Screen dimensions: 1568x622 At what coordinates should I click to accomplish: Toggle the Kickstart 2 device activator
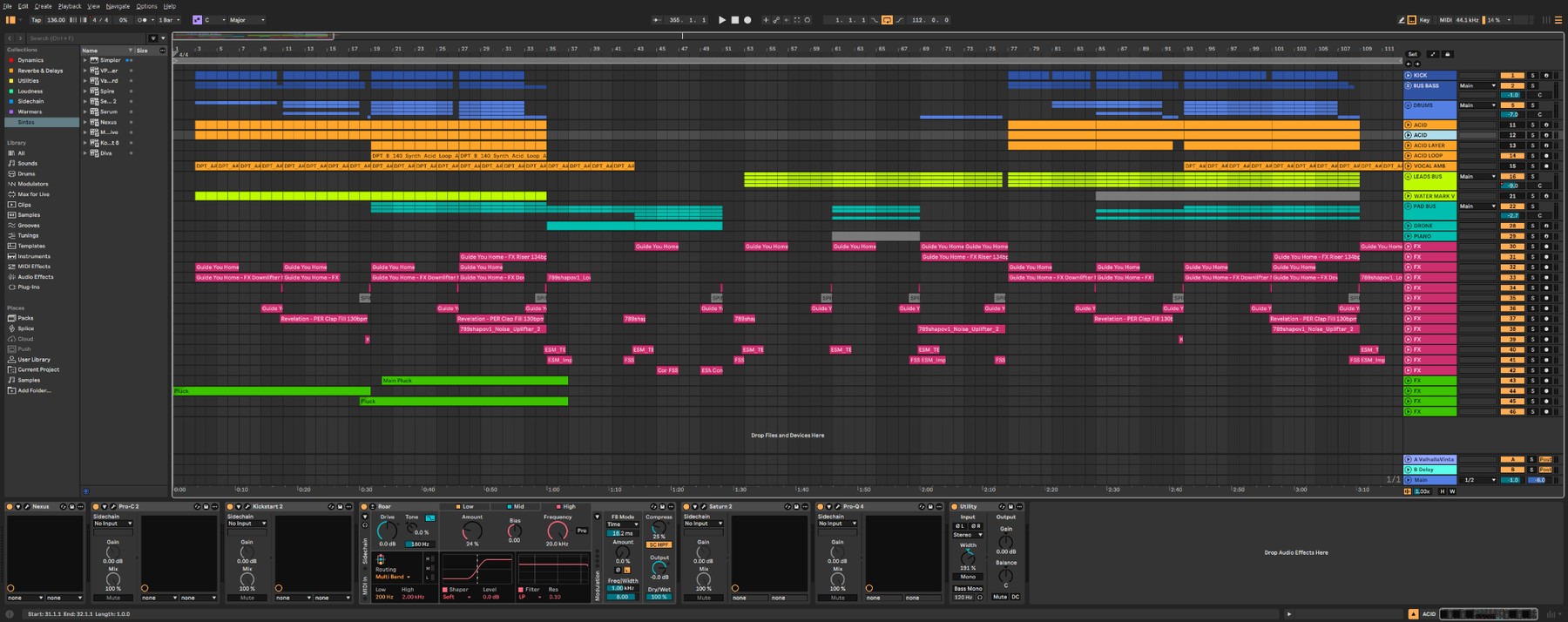[230, 506]
